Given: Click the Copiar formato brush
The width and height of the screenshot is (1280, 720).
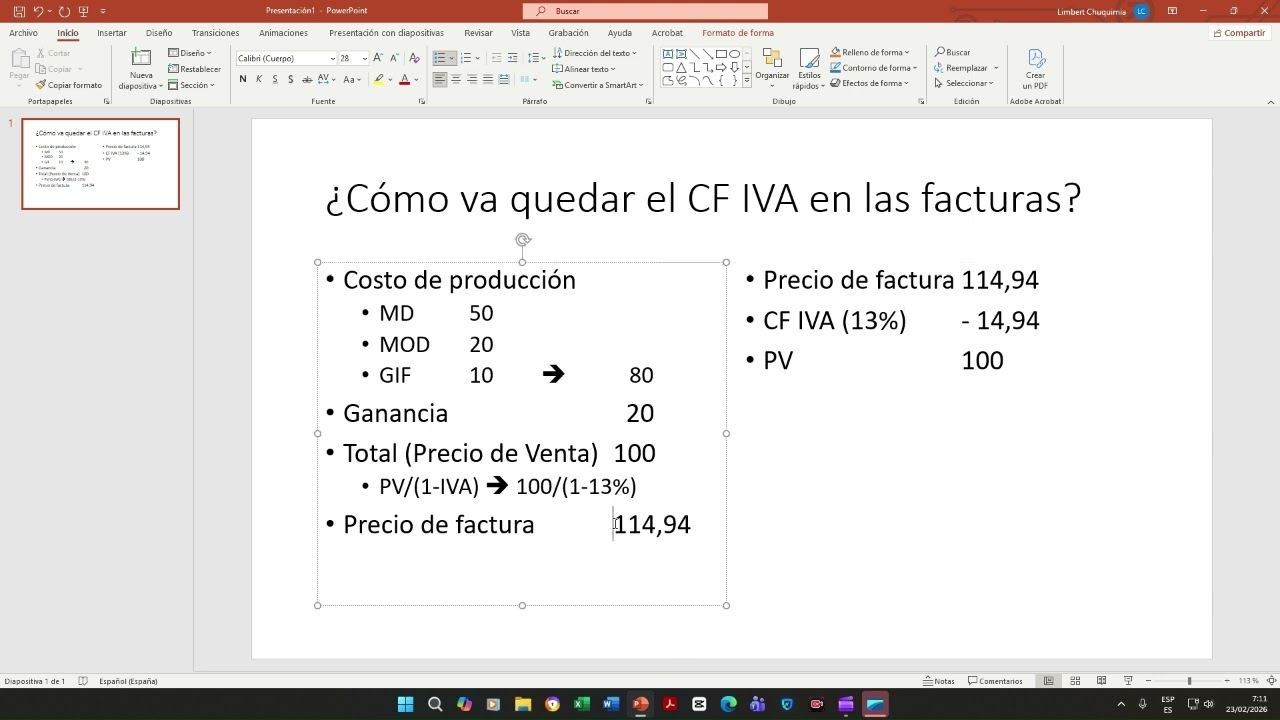Looking at the screenshot, I should [x=69, y=85].
